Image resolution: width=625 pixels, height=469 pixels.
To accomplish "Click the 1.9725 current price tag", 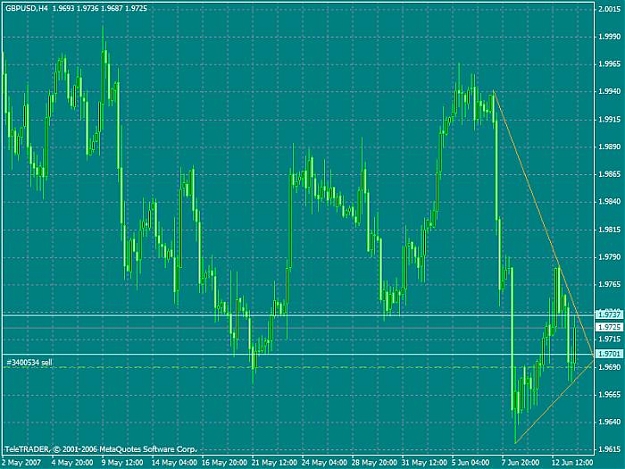I will pyautogui.click(x=609, y=327).
